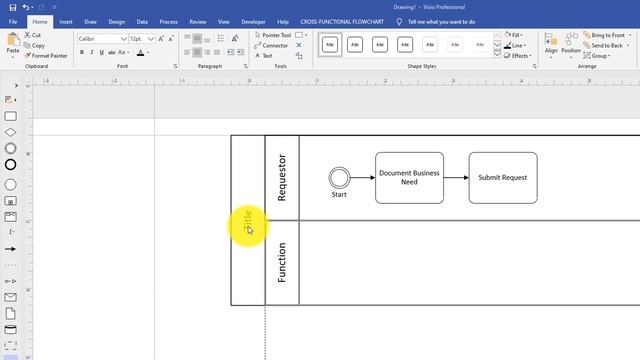The image size is (640, 360).
Task: Click the bullets list icon
Action: pos(221,38)
